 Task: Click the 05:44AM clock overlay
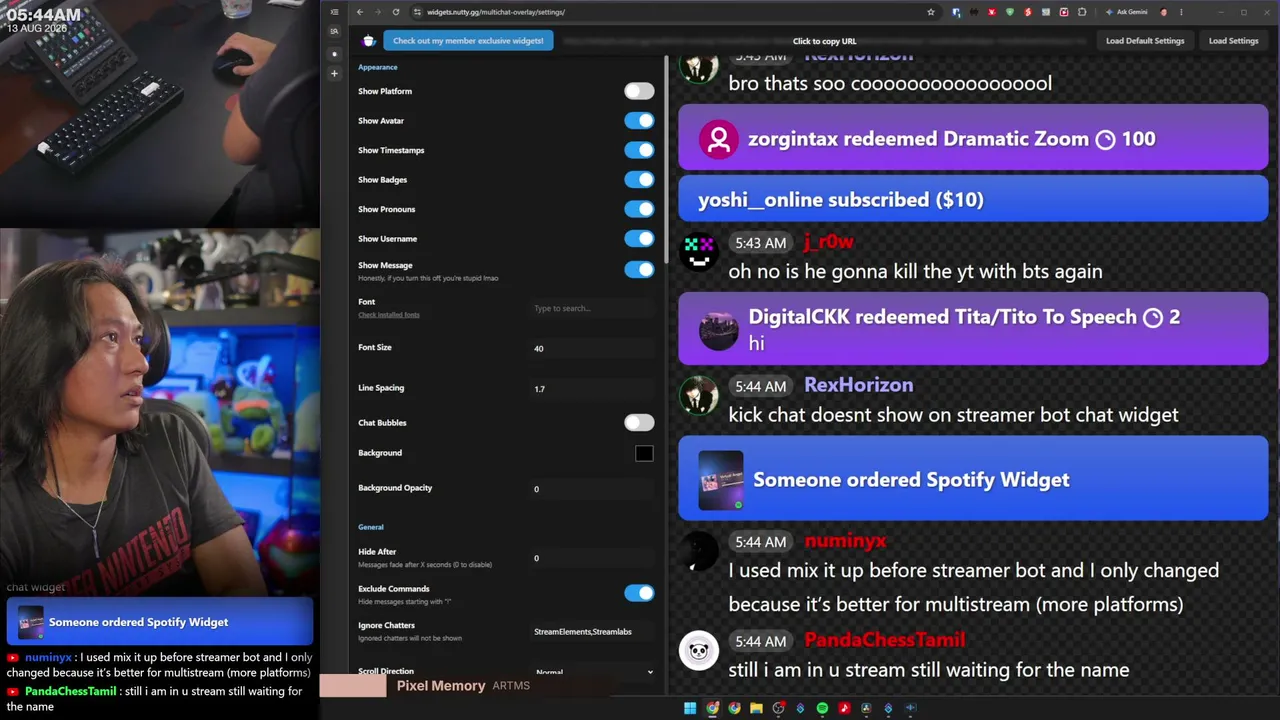(44, 15)
